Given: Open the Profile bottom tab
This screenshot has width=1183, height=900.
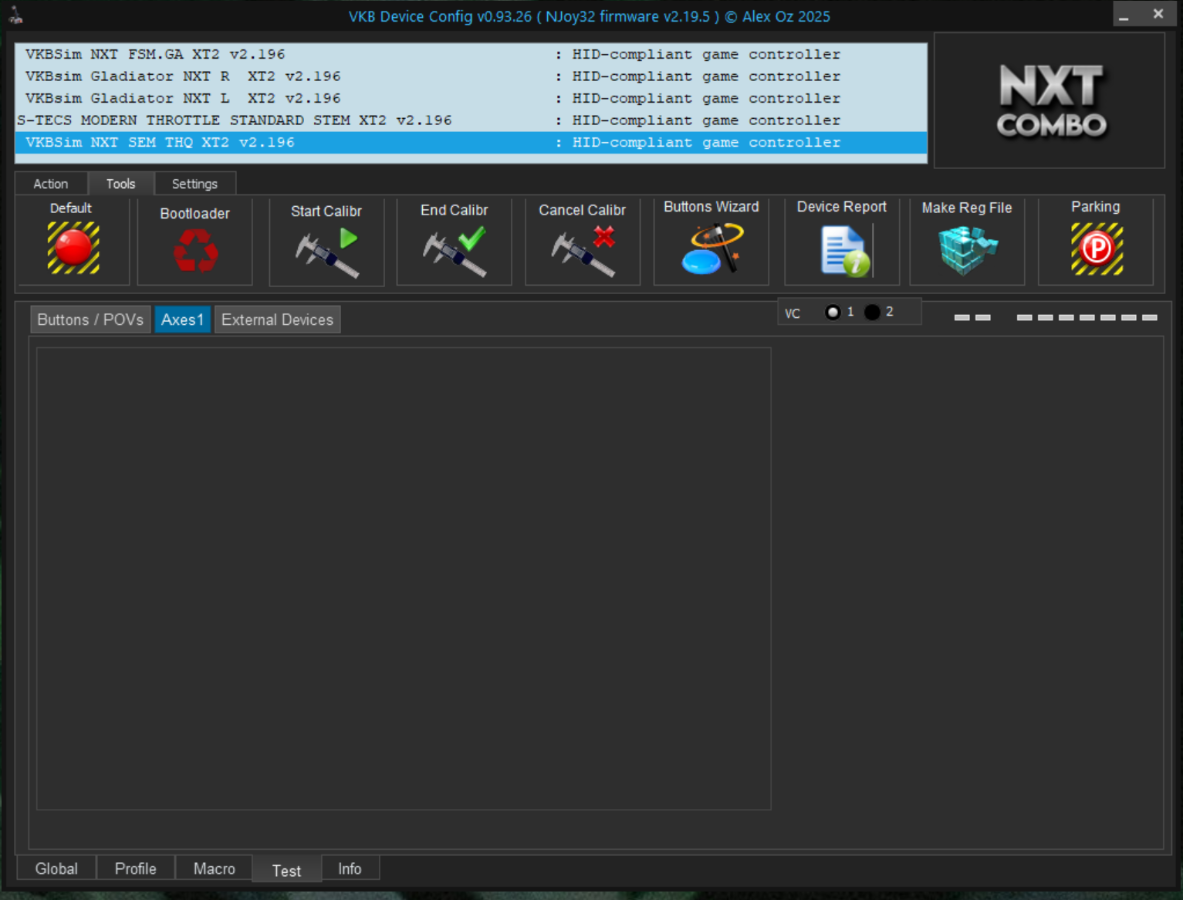Looking at the screenshot, I should click(135, 869).
